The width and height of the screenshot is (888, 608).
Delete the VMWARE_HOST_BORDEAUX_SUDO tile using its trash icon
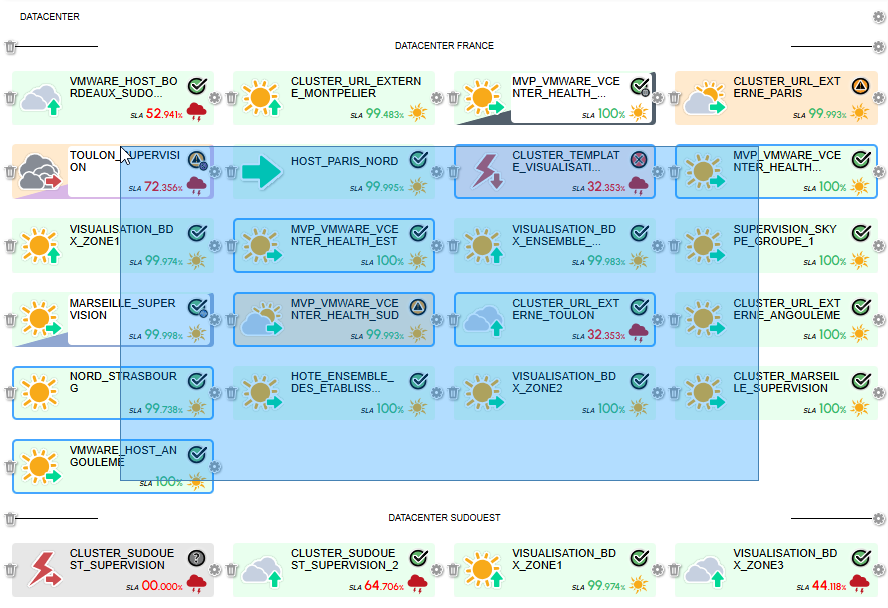pos(10,98)
